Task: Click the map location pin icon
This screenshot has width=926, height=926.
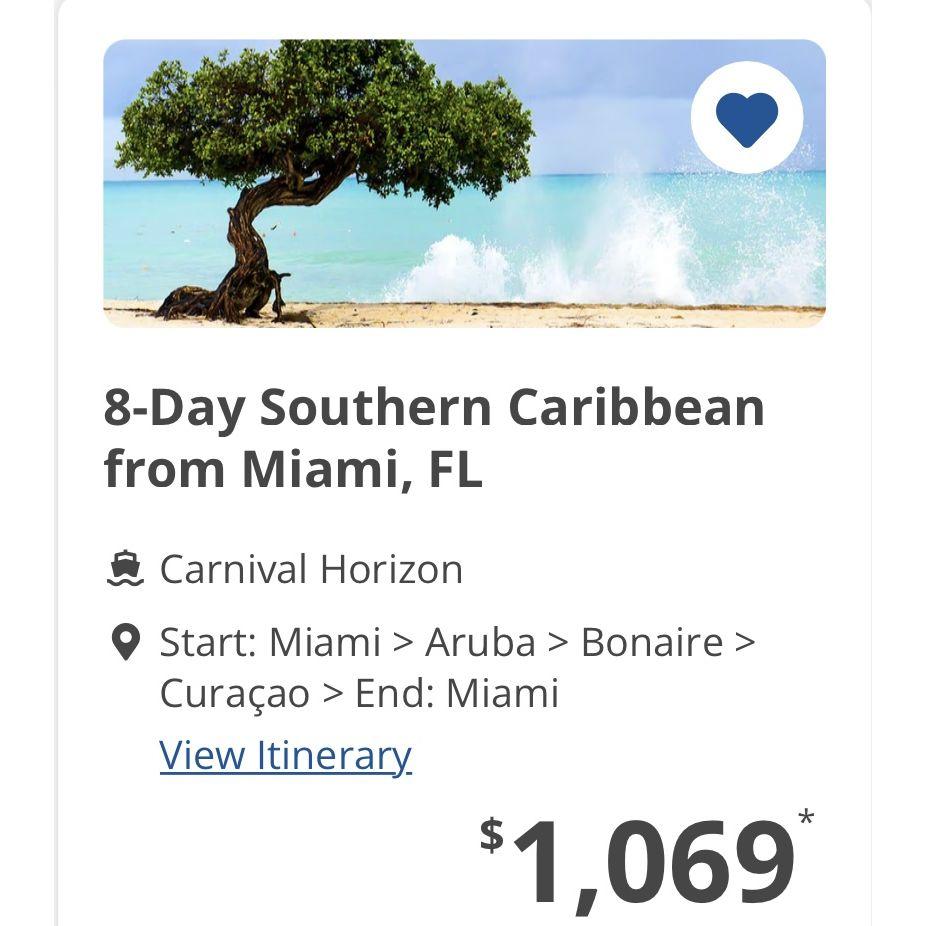Action: (125, 643)
